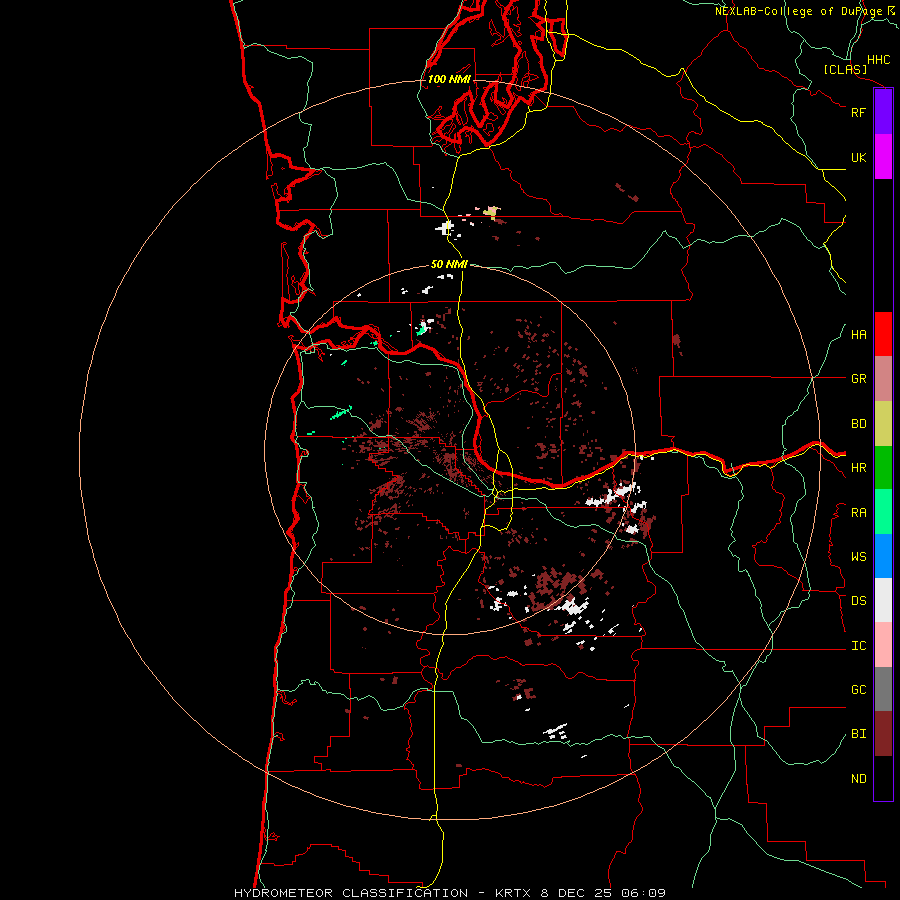Click the 'BI' legend label

tap(858, 734)
